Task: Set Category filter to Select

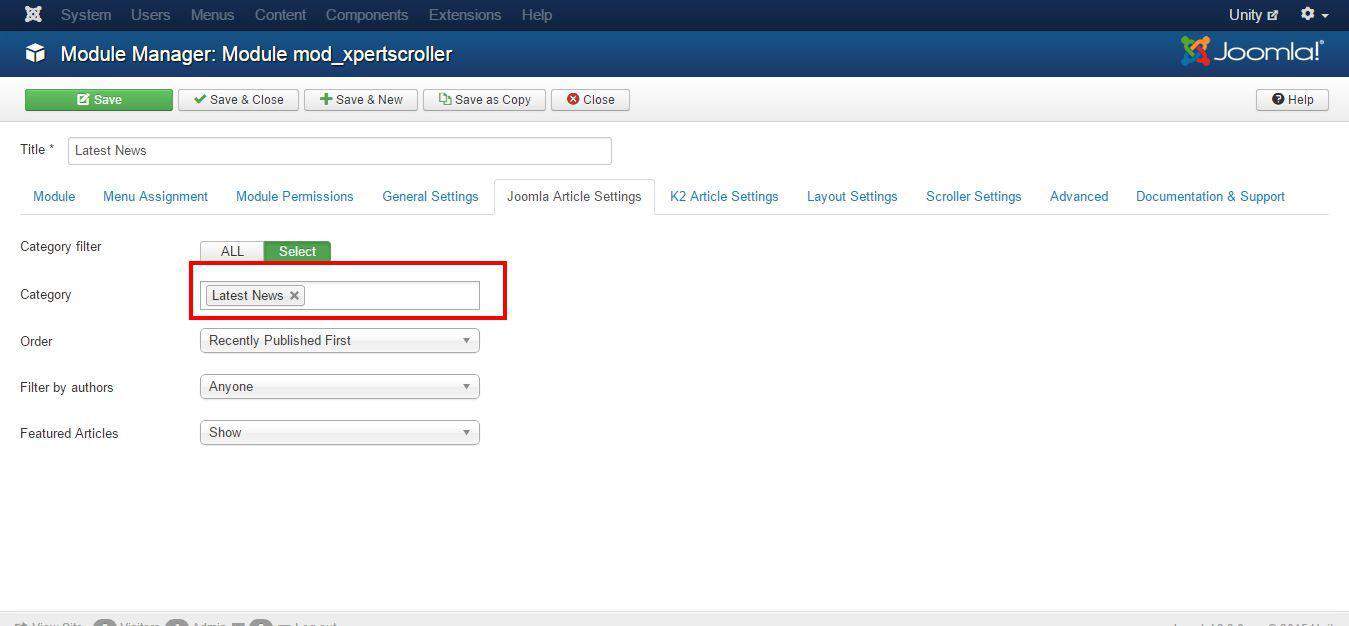Action: (297, 252)
